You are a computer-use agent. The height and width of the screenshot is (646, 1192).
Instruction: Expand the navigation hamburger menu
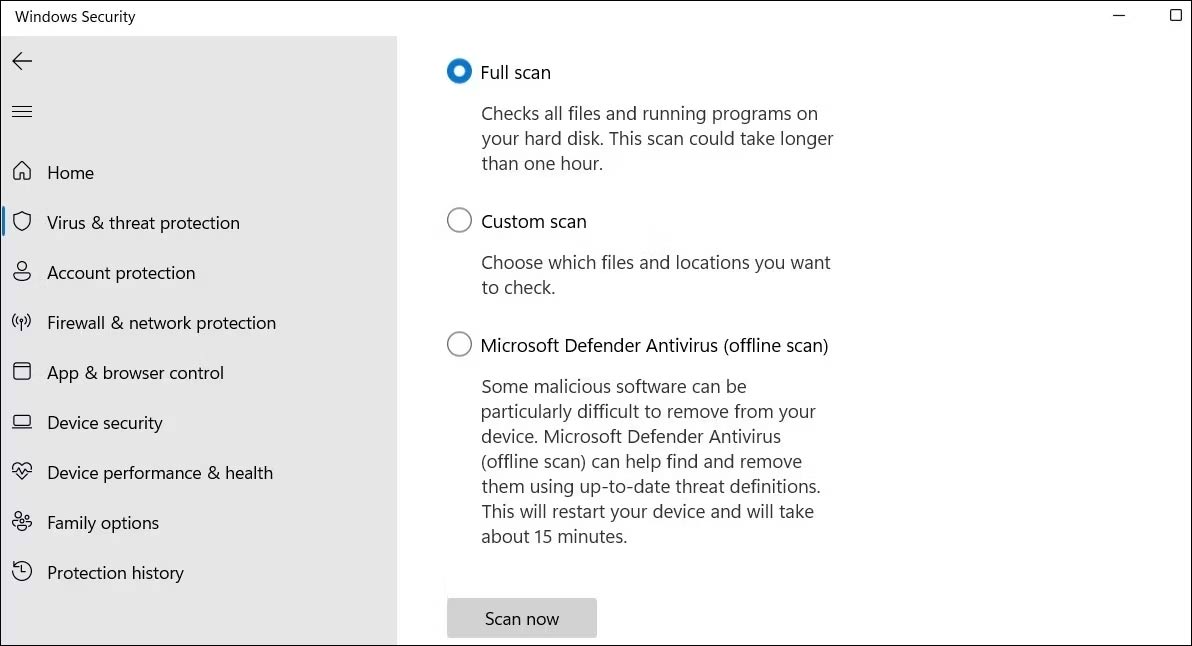coord(22,111)
